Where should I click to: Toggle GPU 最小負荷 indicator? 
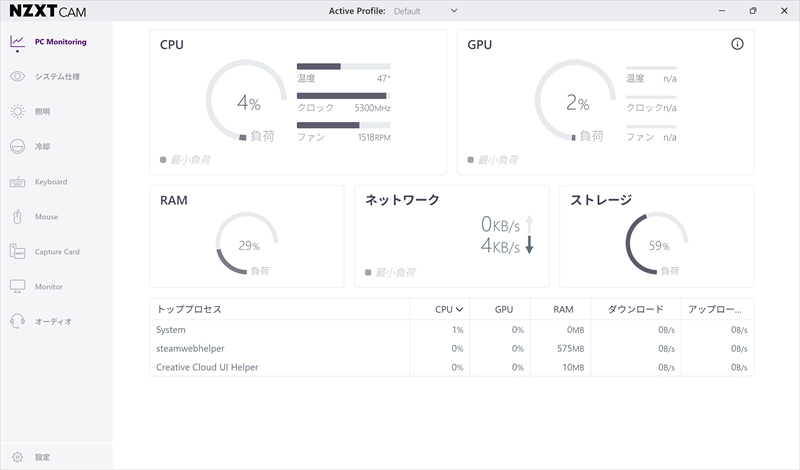[x=472, y=160]
